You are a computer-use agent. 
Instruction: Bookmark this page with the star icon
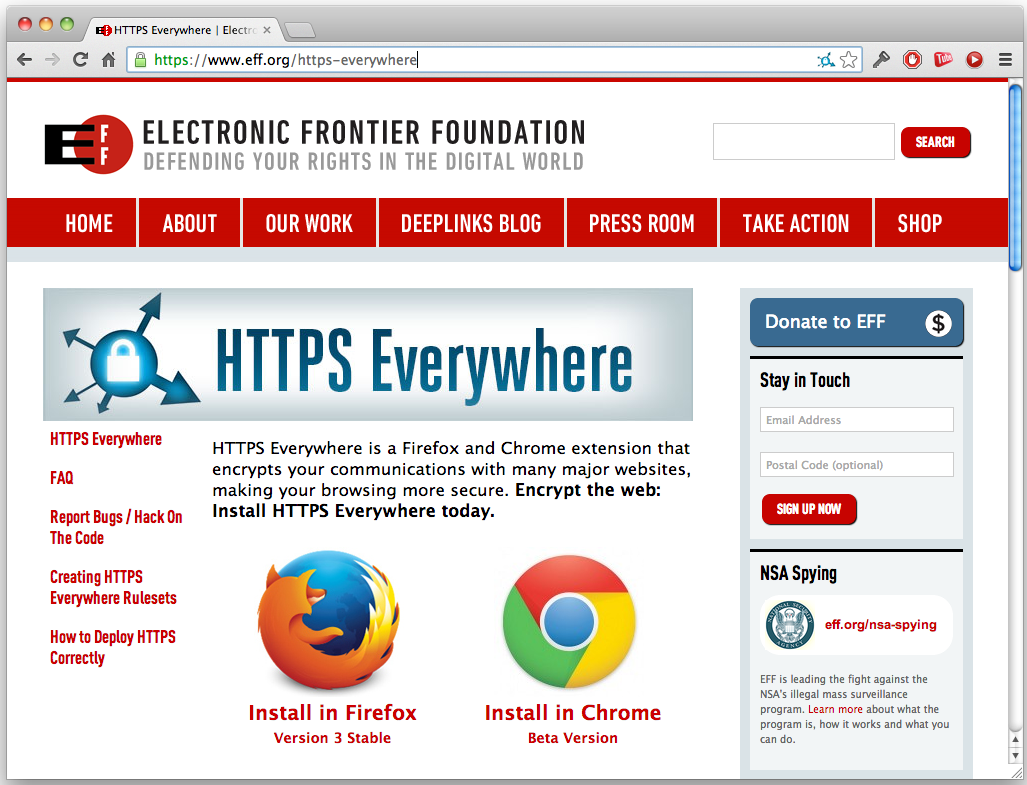(x=849, y=60)
